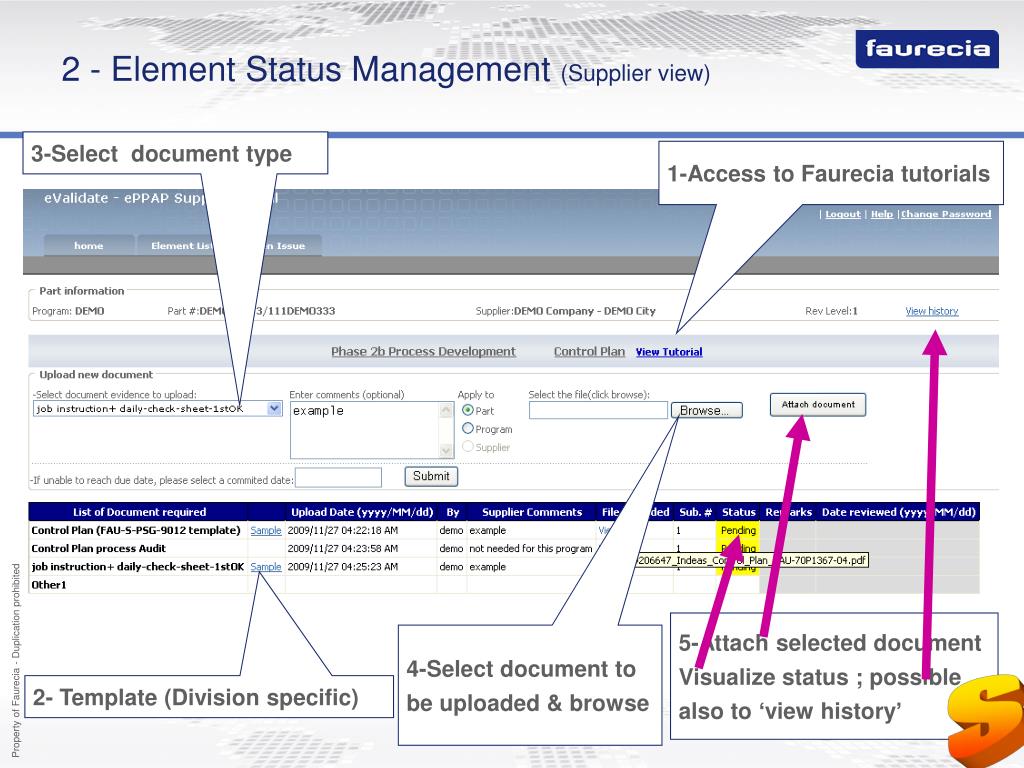Click the Status column header
This screenshot has height=768, width=1024.
coord(739,512)
